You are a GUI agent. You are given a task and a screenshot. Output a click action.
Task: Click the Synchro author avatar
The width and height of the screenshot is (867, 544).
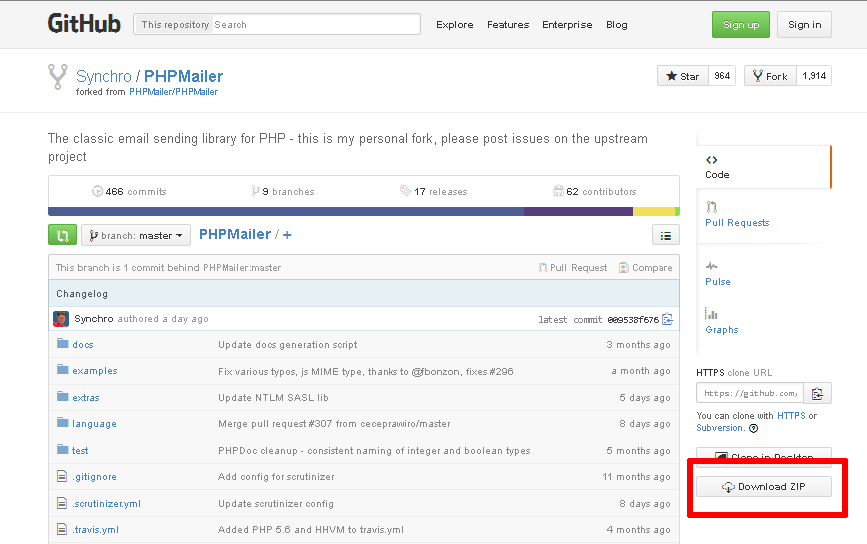(62, 319)
